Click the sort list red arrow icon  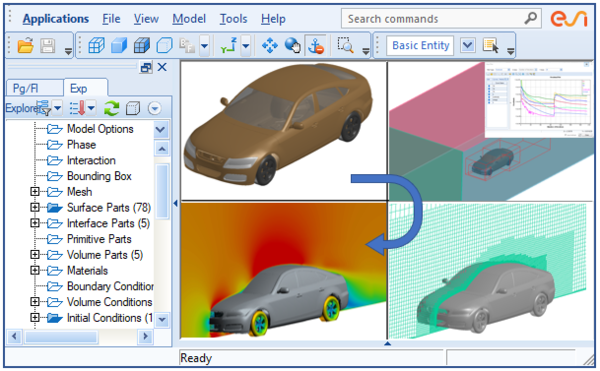(x=78, y=108)
